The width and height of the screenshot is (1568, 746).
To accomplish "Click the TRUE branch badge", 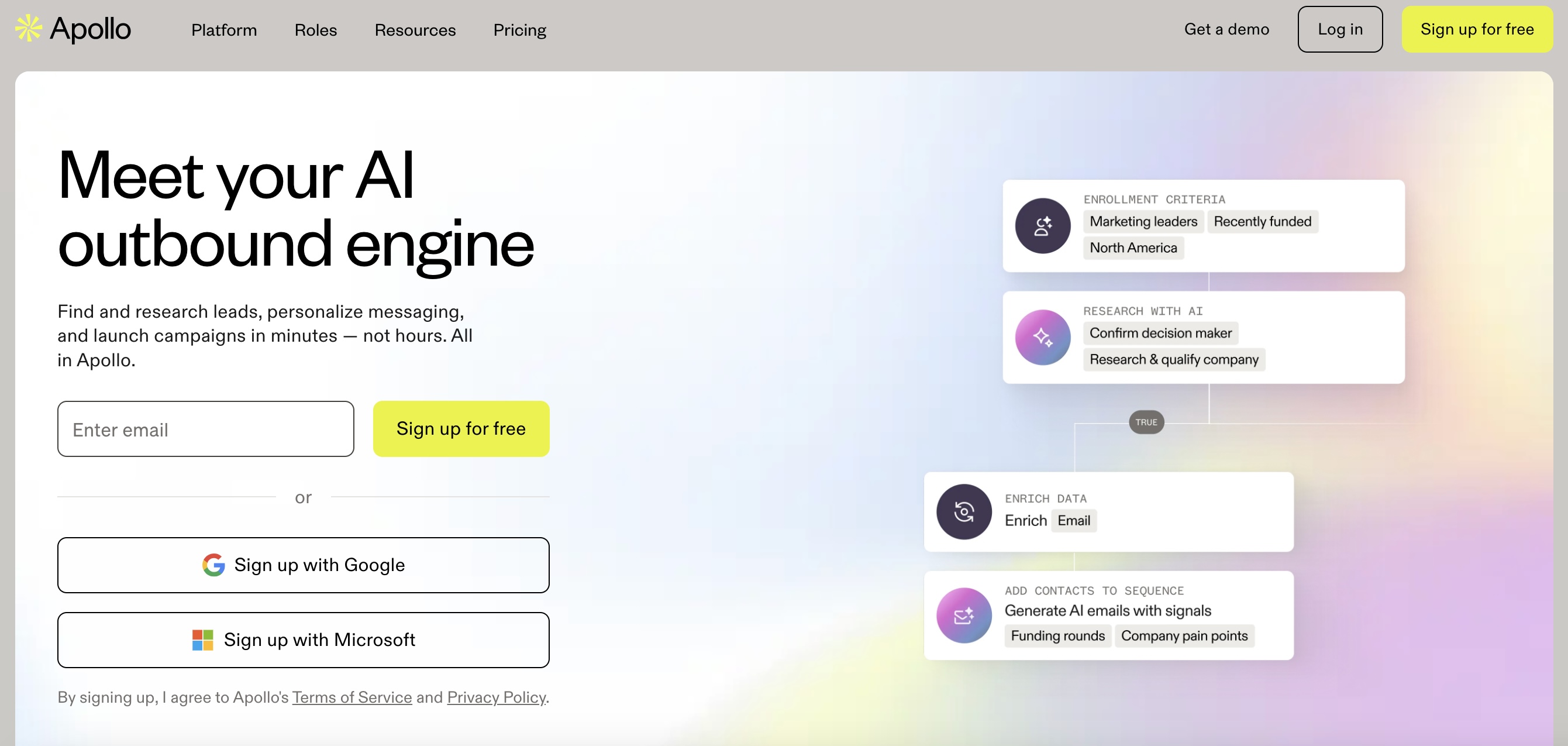I will 1146,422.
